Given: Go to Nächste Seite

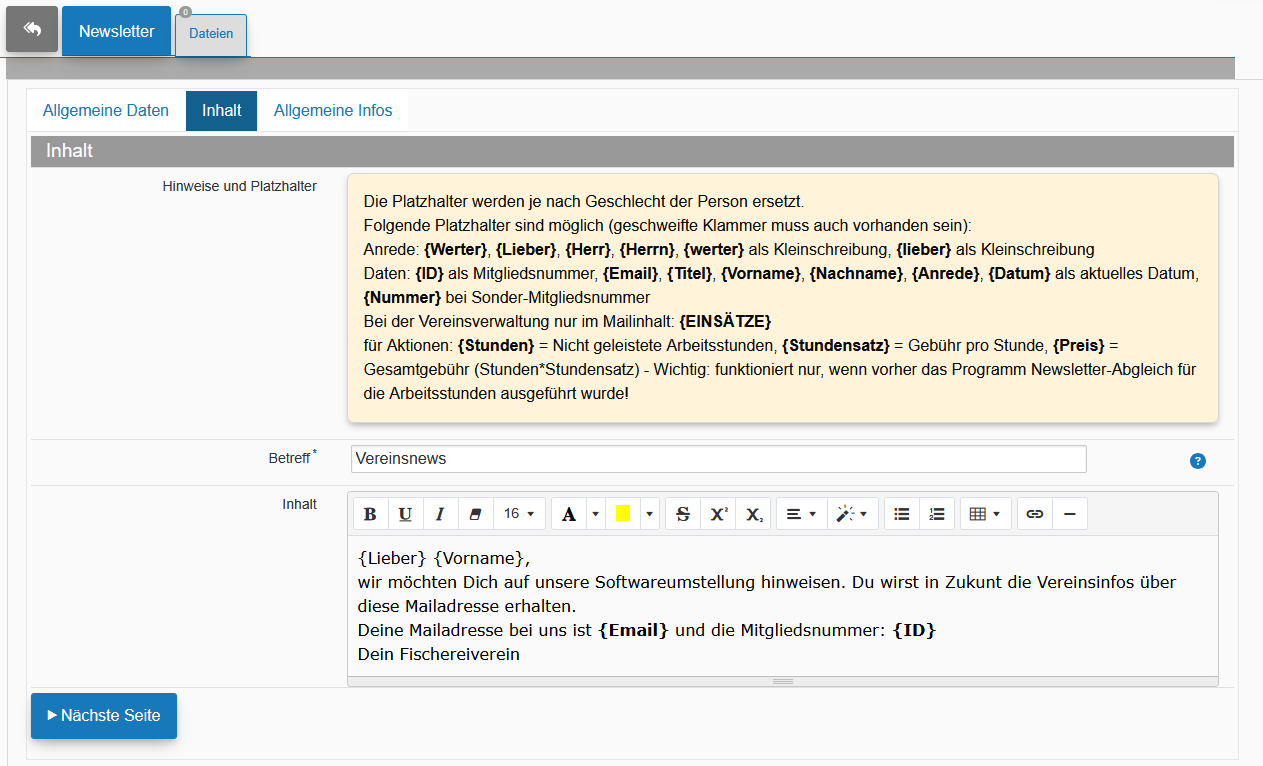Looking at the screenshot, I should coord(104,716).
